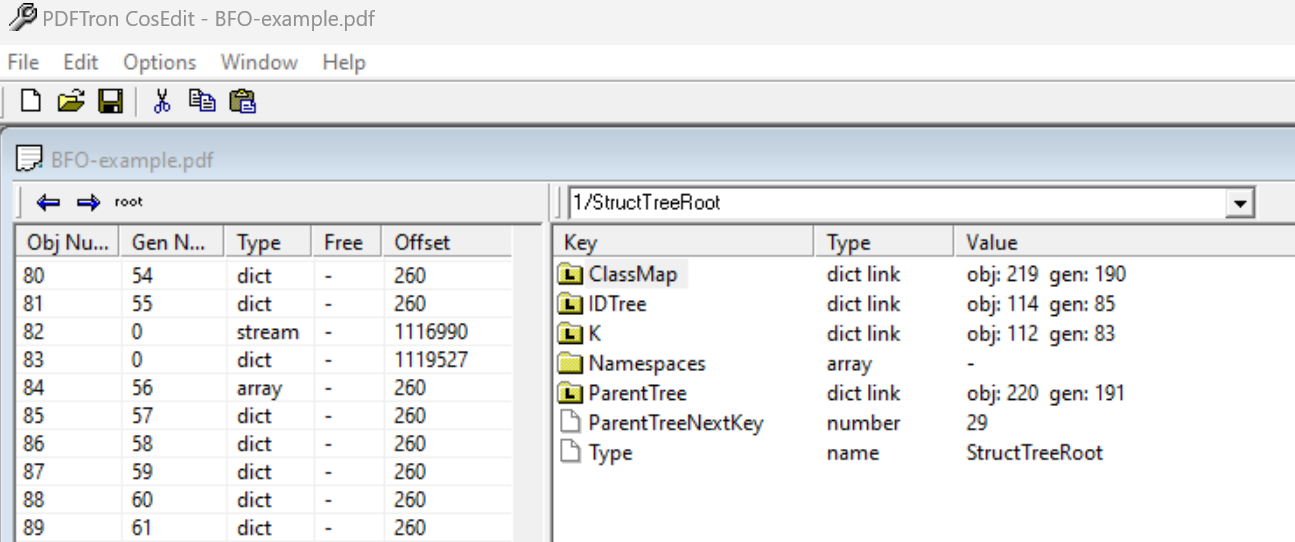
Task: Click the left table Type column header
Action: pyautogui.click(x=268, y=242)
